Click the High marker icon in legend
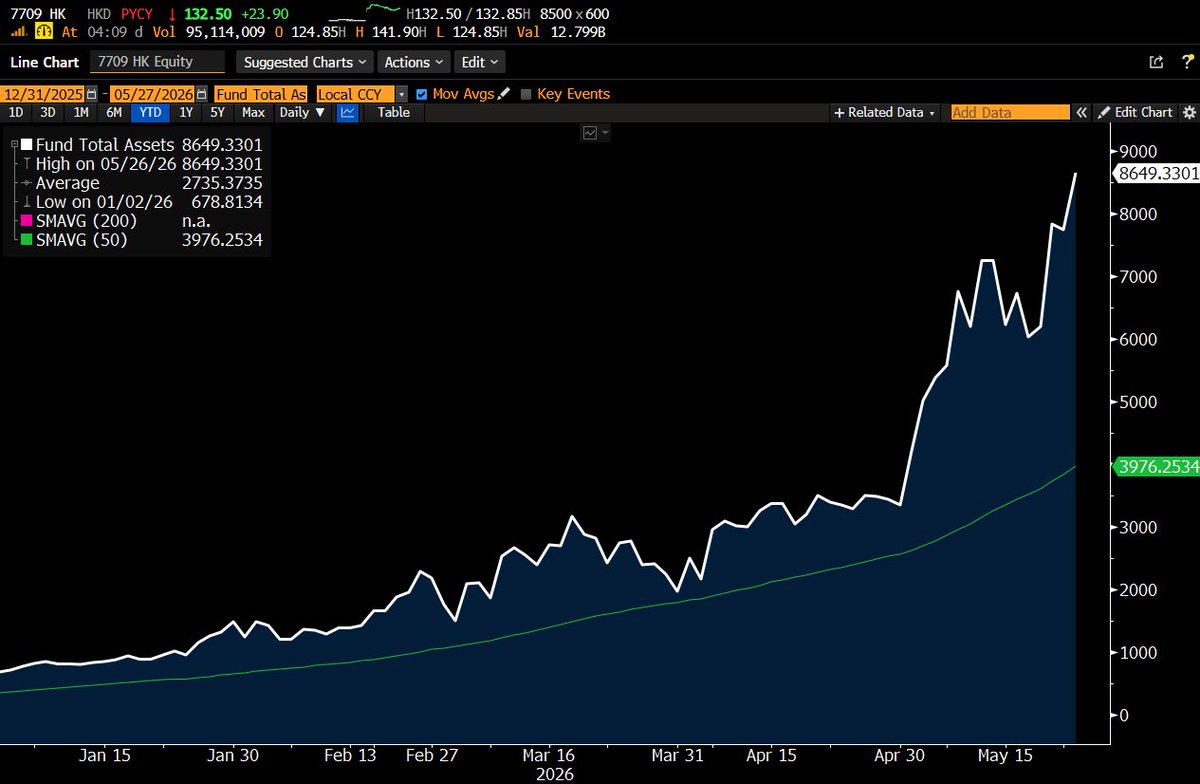This screenshot has height=784, width=1200. click(26, 163)
